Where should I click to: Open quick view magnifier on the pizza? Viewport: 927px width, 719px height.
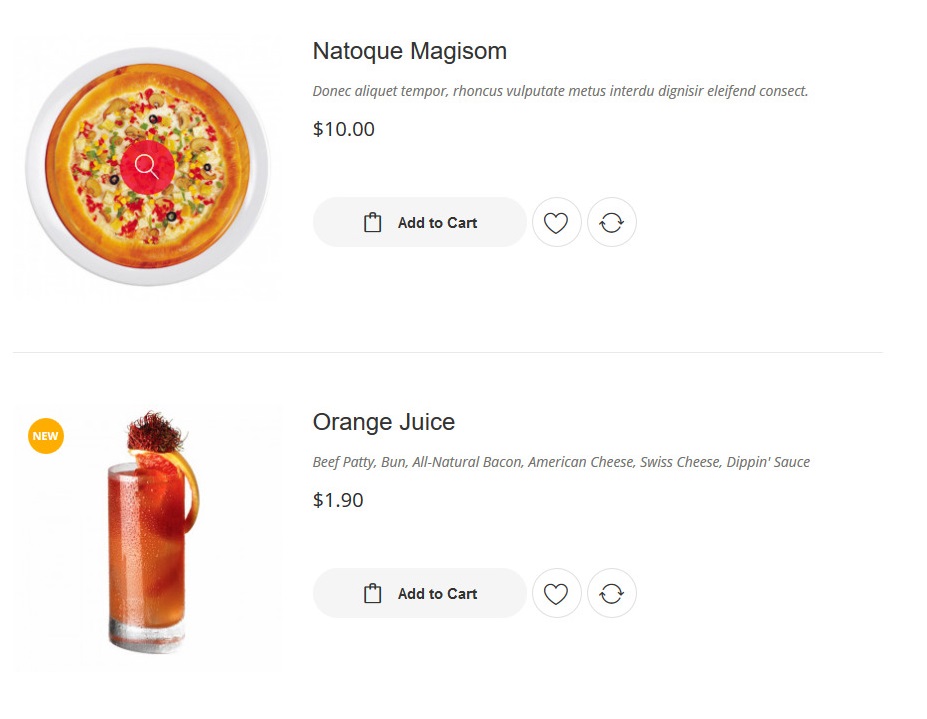pos(147,167)
